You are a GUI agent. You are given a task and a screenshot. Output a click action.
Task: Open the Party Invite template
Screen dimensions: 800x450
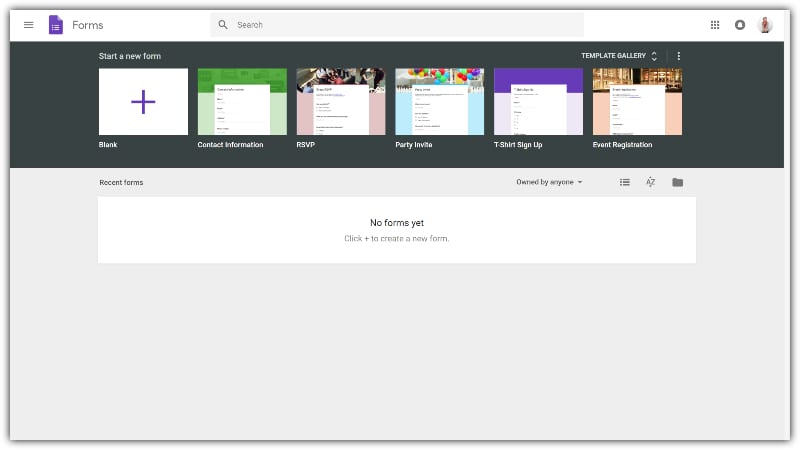(439, 102)
